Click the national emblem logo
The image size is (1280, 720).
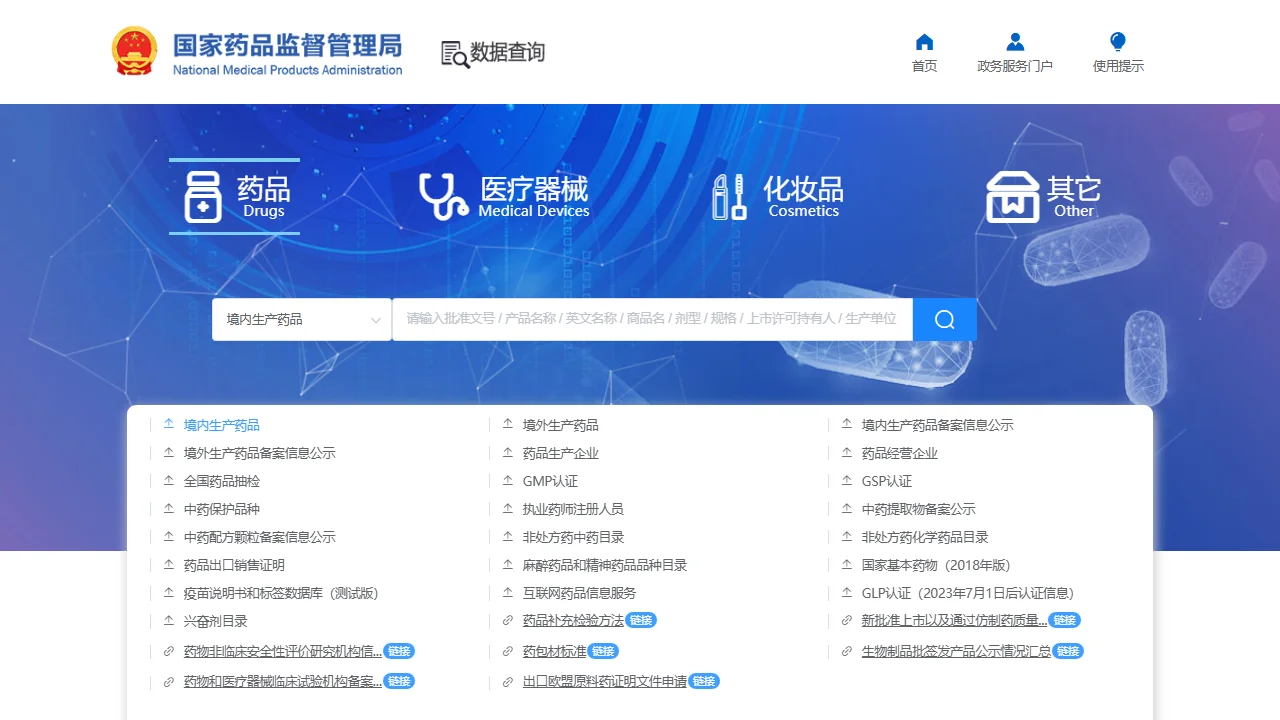pyautogui.click(x=134, y=51)
